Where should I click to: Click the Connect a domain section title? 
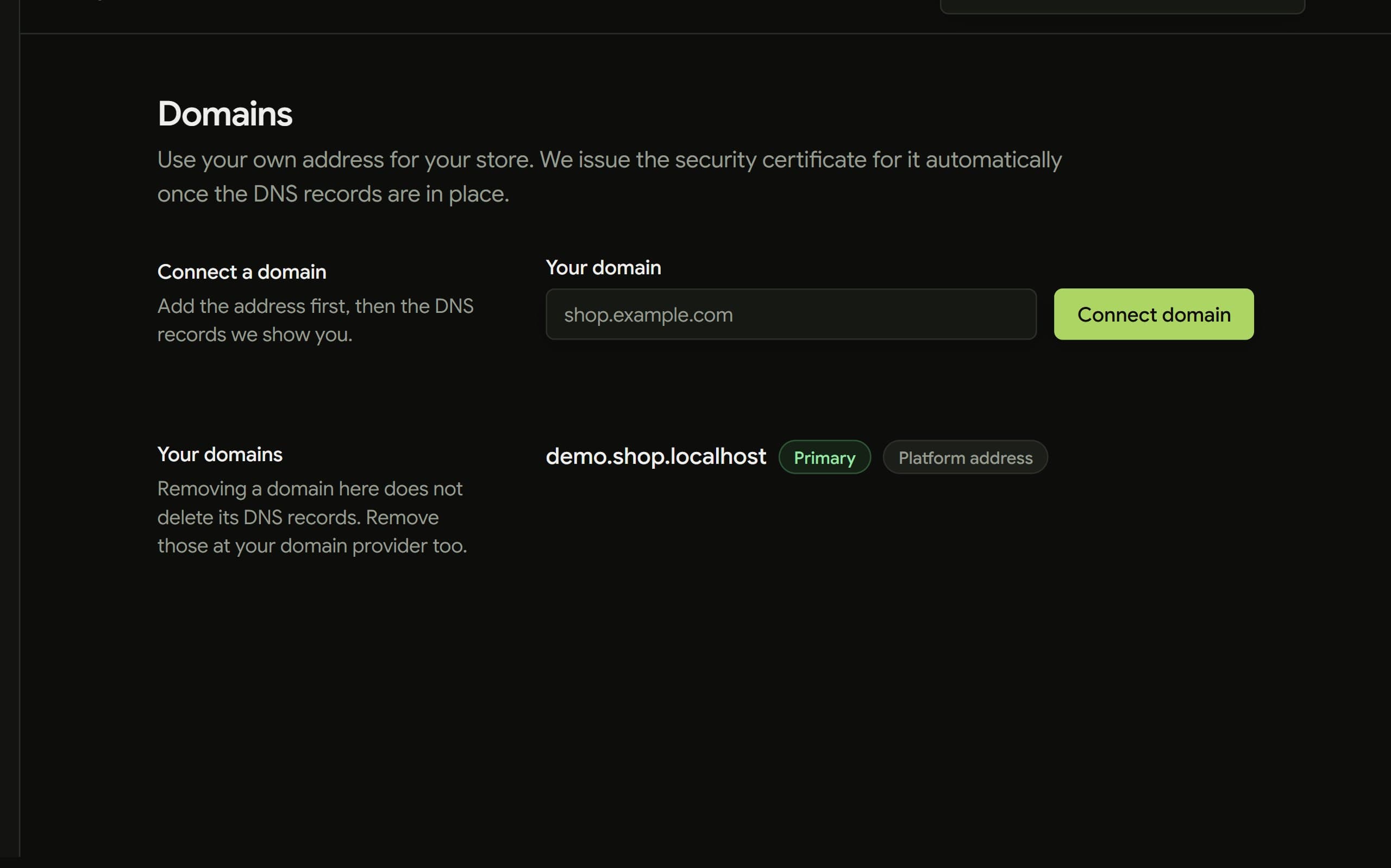coord(242,272)
